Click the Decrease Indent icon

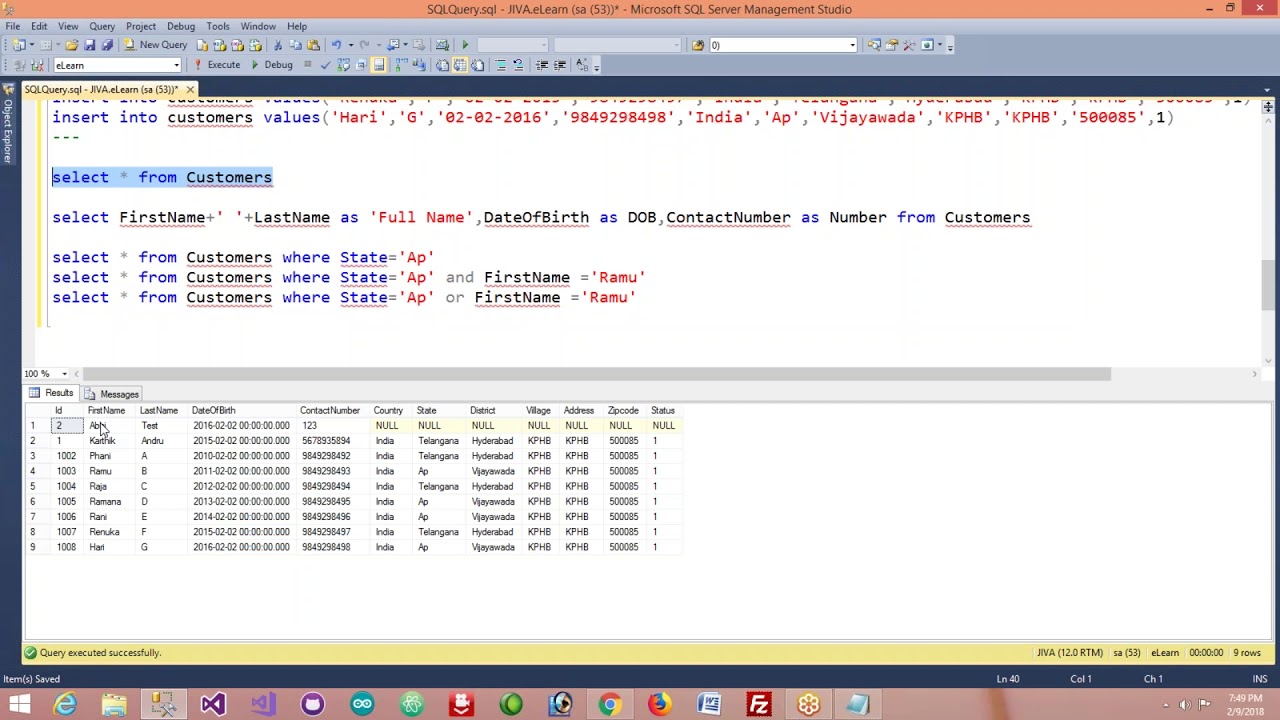click(x=542, y=65)
